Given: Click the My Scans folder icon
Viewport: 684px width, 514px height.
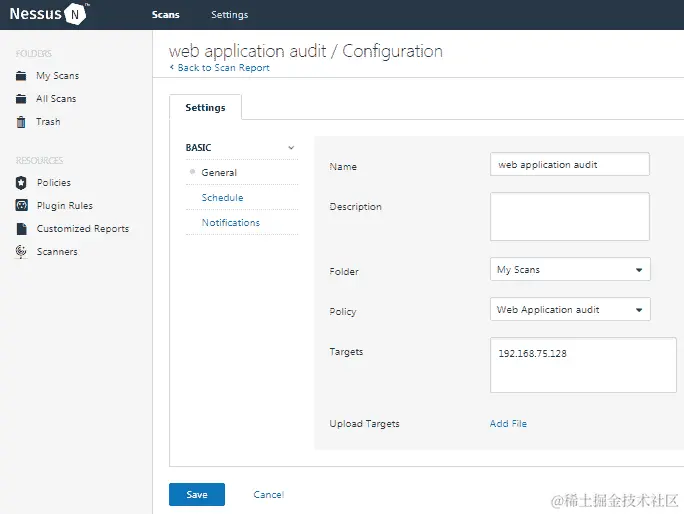Looking at the screenshot, I should click(x=21, y=76).
